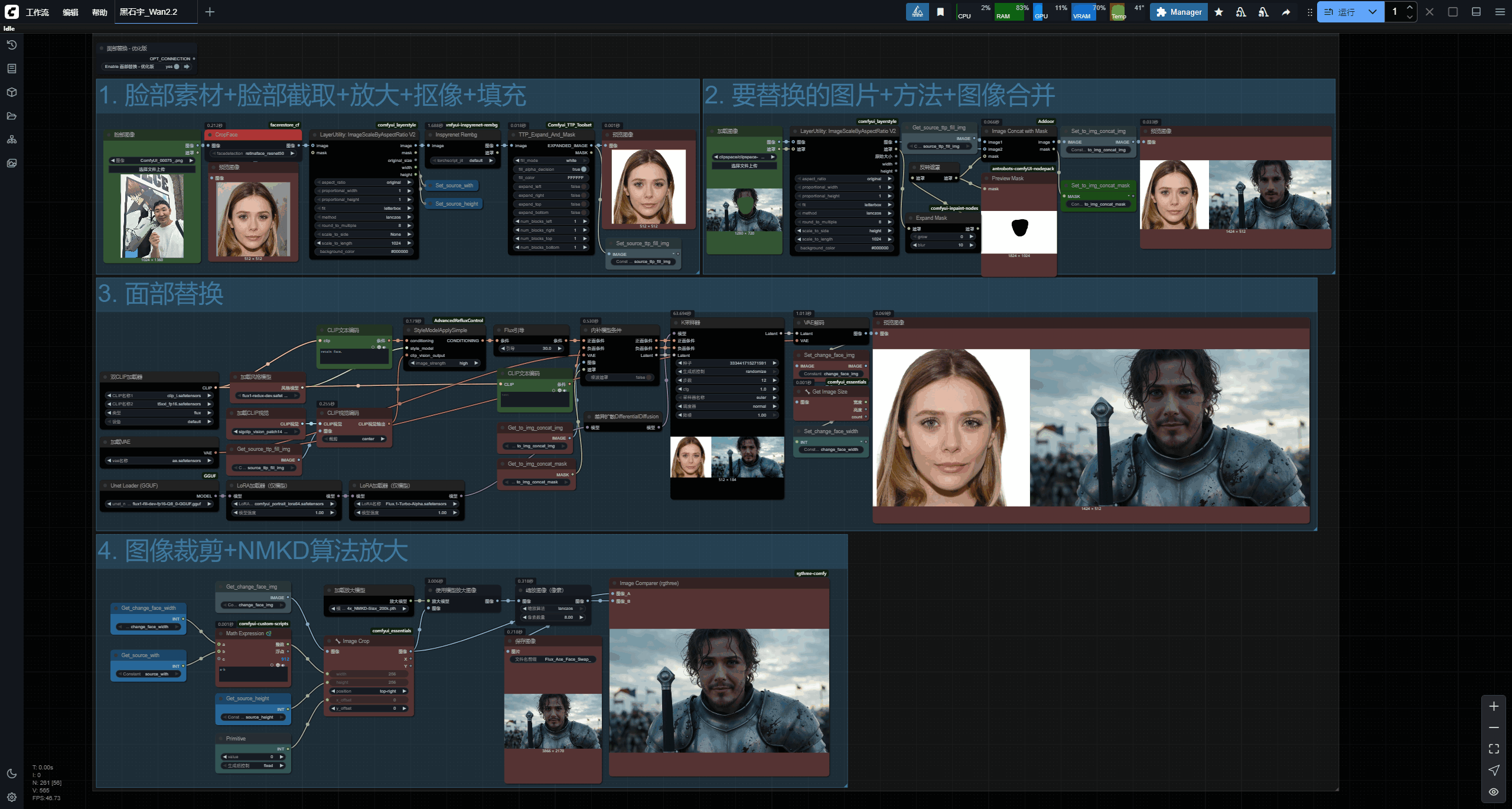Open the queue history sidebar panel
Image resolution: width=1512 pixels, height=809 pixels.
tap(11, 45)
